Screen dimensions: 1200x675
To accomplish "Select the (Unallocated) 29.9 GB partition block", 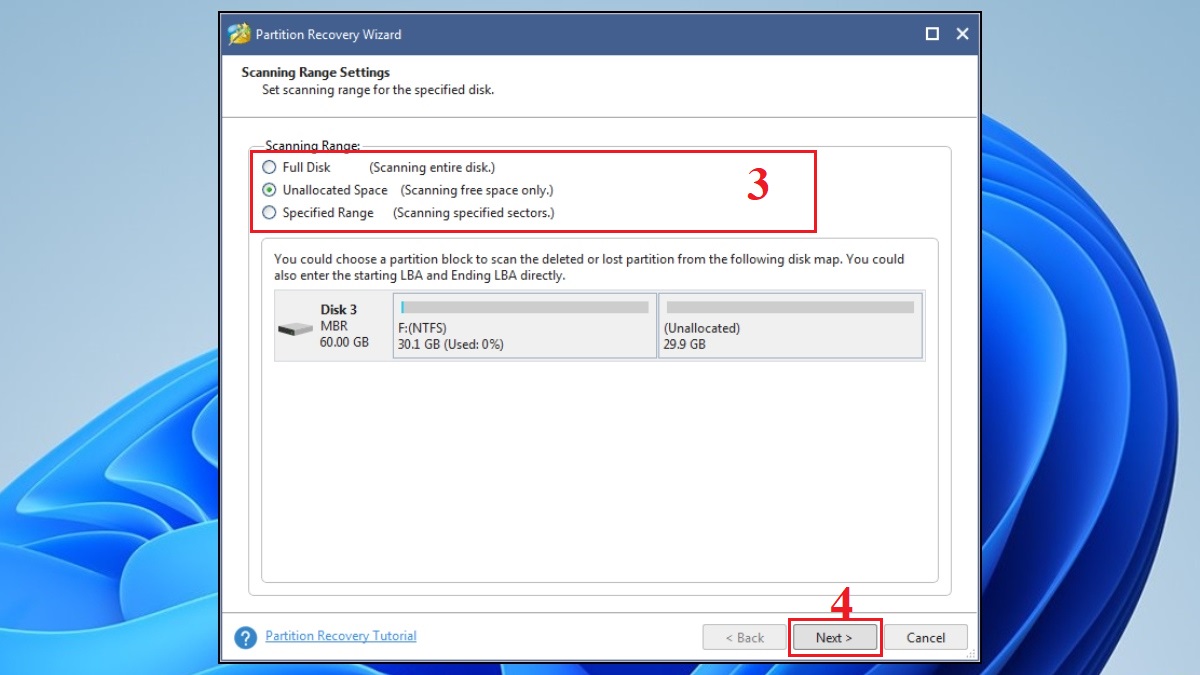I will pyautogui.click(x=790, y=326).
